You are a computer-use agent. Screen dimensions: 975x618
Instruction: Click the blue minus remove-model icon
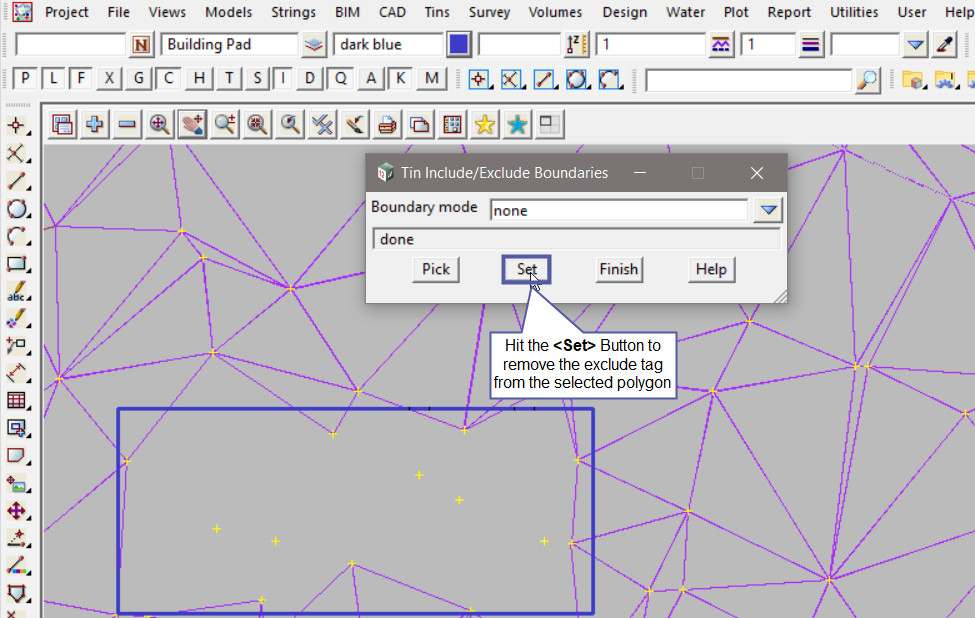point(127,125)
